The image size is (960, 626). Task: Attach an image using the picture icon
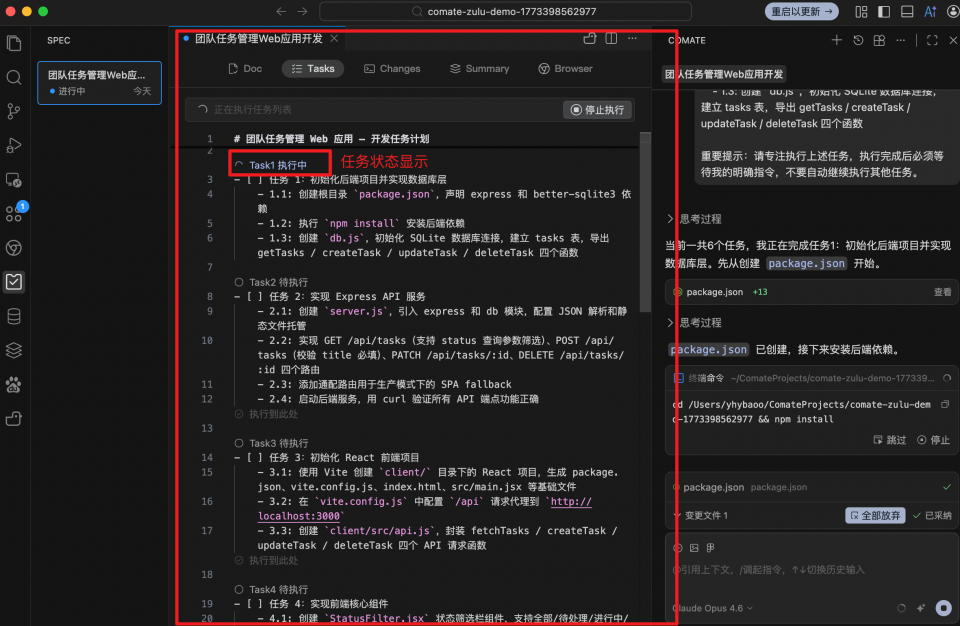(694, 548)
